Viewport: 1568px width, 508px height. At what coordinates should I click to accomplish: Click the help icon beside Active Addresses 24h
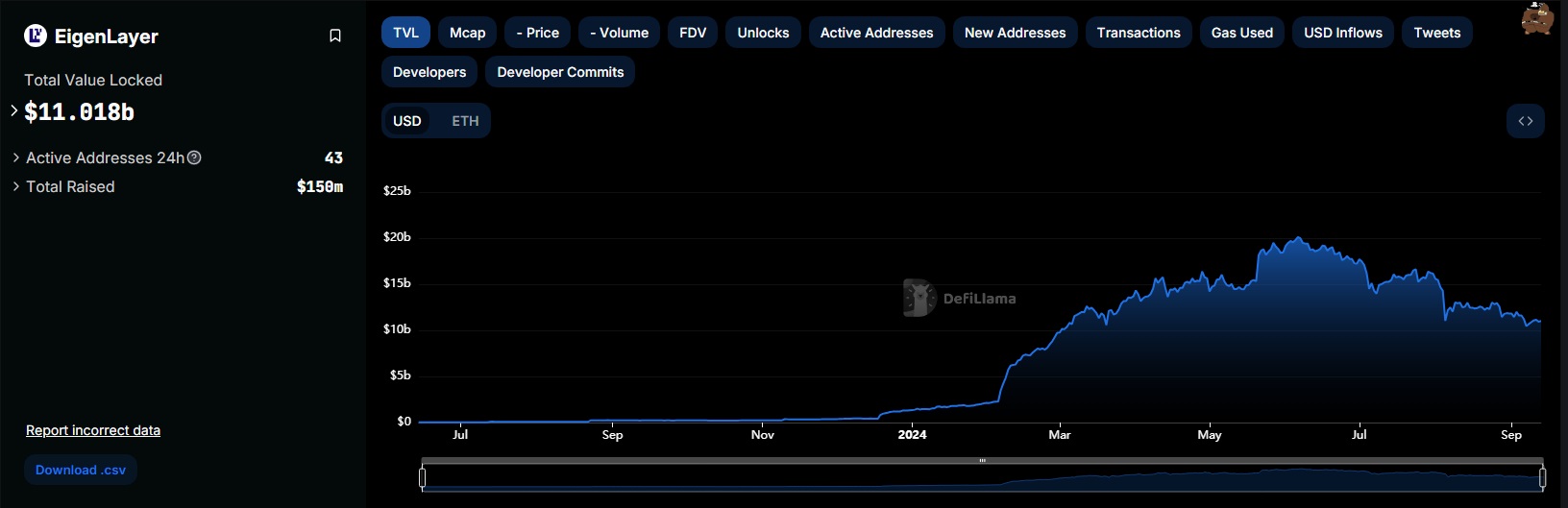194,157
